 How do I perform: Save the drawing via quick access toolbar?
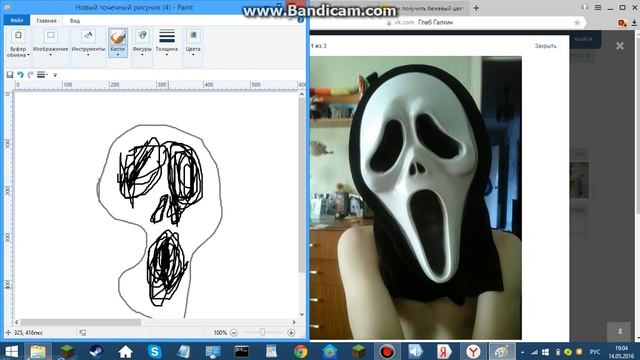tap(10, 75)
